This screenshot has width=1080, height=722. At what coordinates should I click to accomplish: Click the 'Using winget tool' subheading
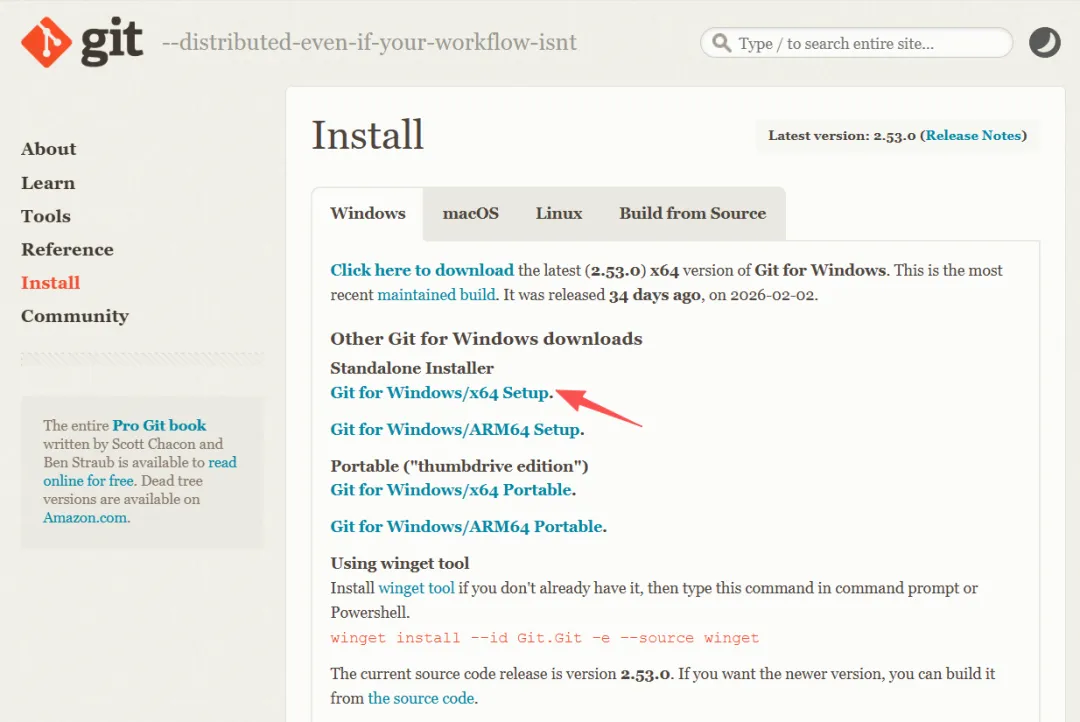coord(399,563)
